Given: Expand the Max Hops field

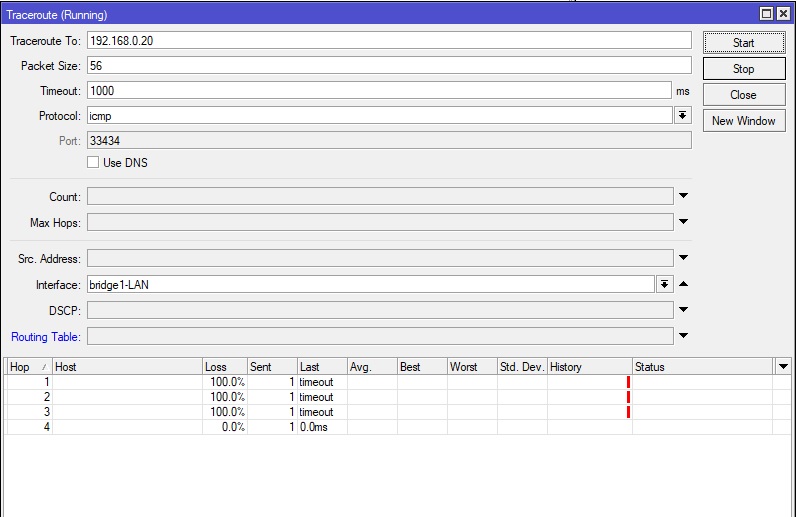Looking at the screenshot, I should point(683,221).
